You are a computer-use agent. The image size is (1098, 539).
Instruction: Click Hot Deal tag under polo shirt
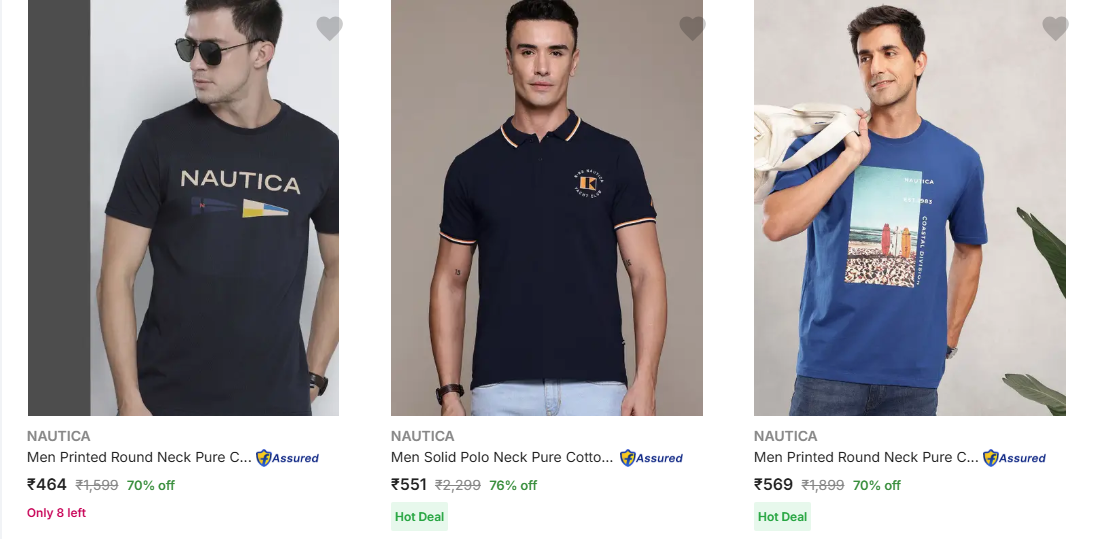tap(419, 517)
